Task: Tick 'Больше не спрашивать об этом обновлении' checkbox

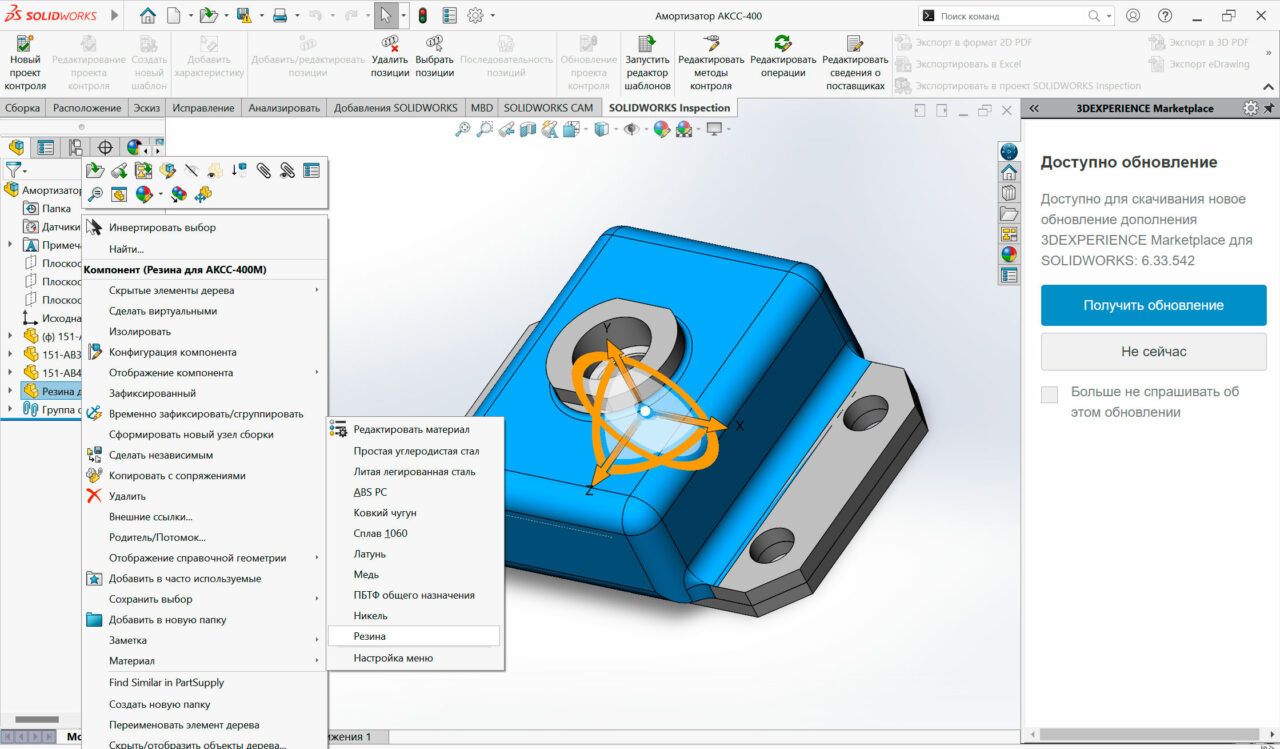Action: pyautogui.click(x=1049, y=394)
